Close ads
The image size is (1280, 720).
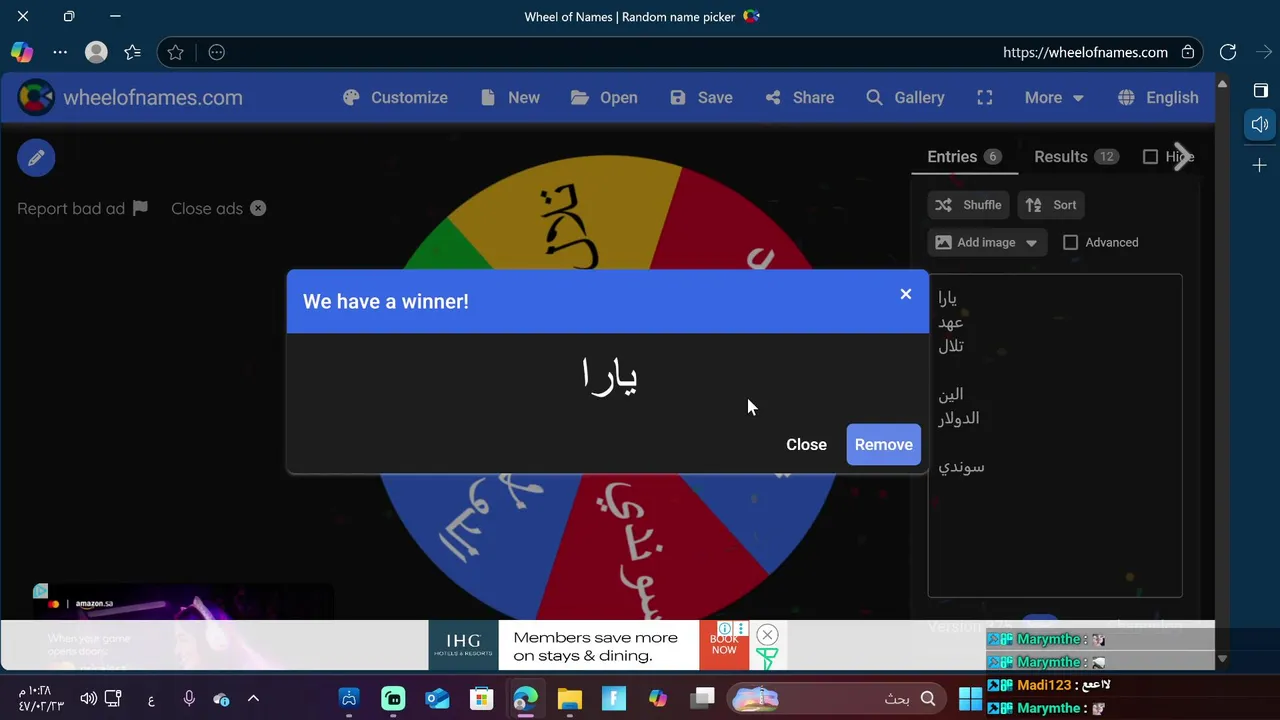(x=218, y=208)
